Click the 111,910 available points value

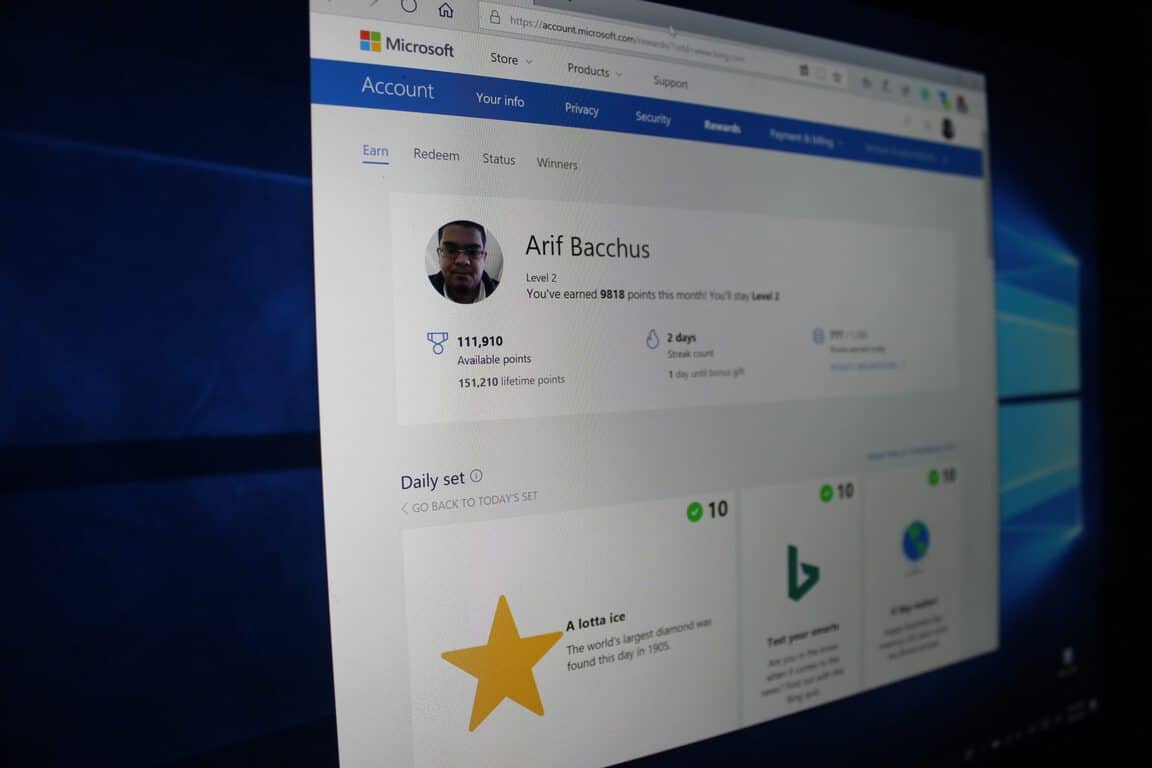coord(480,342)
